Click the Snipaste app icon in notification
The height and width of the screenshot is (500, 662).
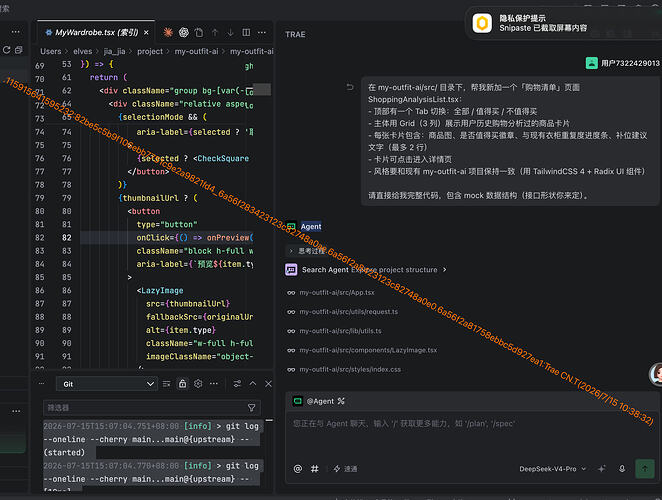pyautogui.click(x=482, y=23)
